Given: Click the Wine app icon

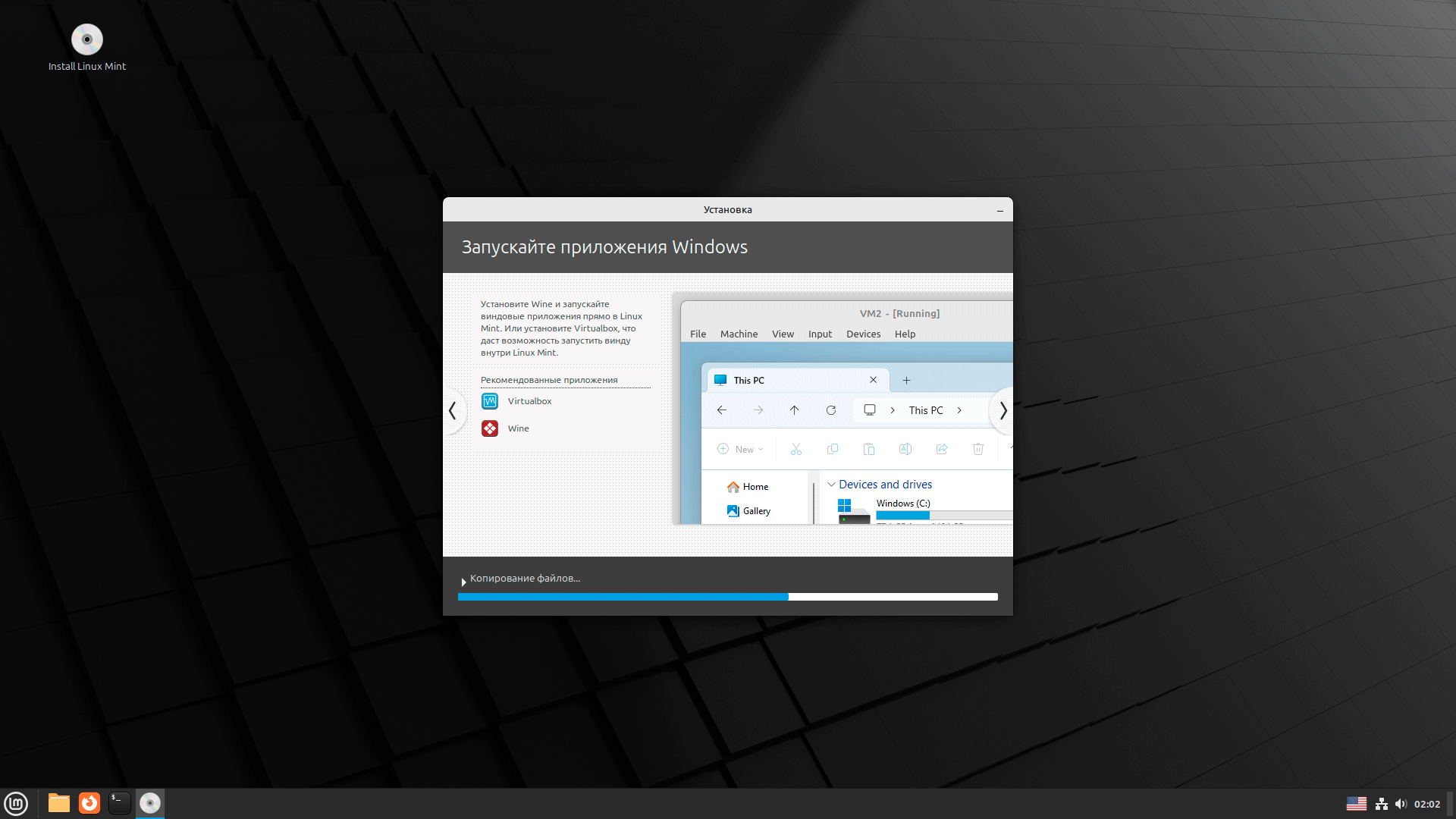Looking at the screenshot, I should (x=490, y=428).
